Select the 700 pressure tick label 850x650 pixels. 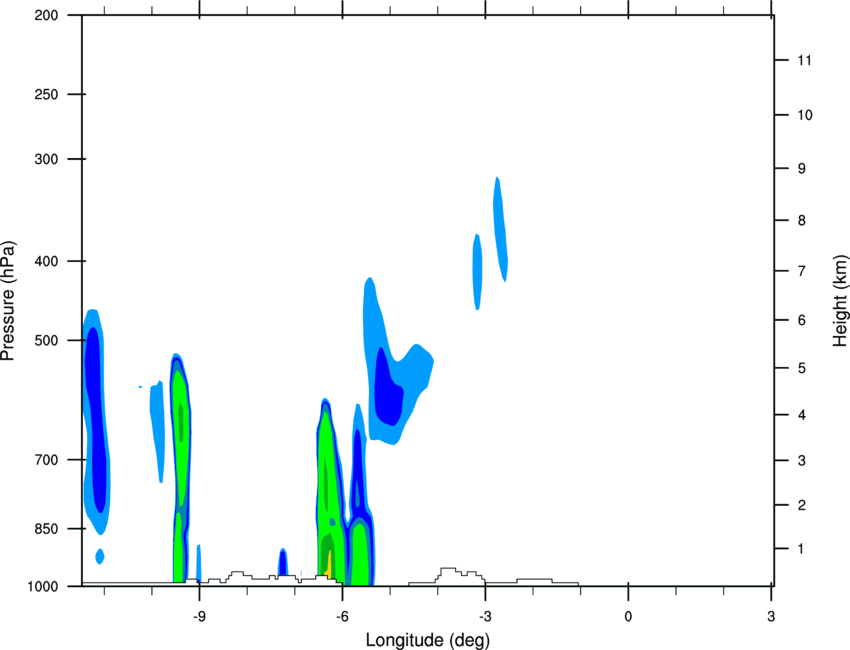(47, 460)
